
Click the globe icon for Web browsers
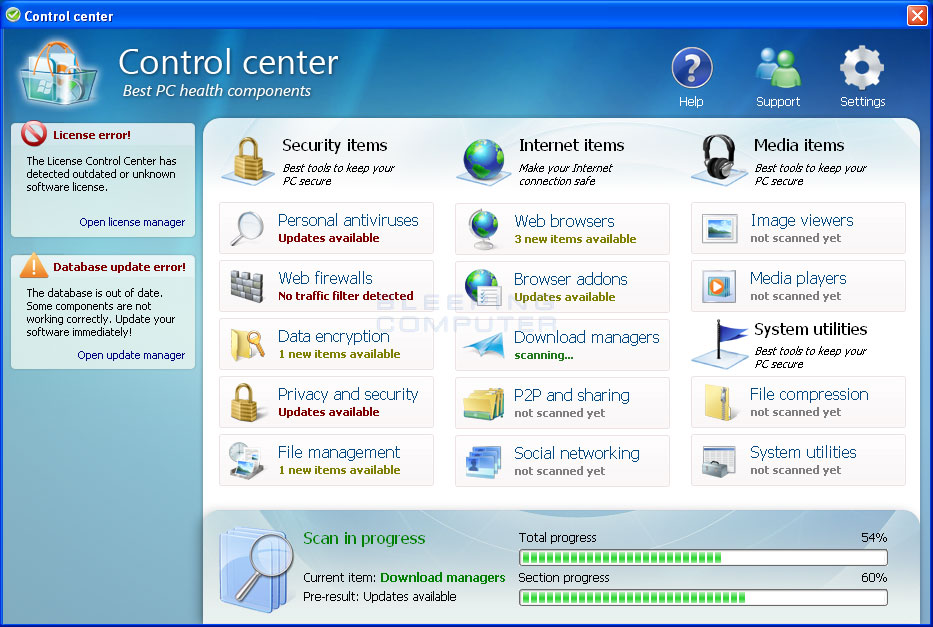click(483, 229)
